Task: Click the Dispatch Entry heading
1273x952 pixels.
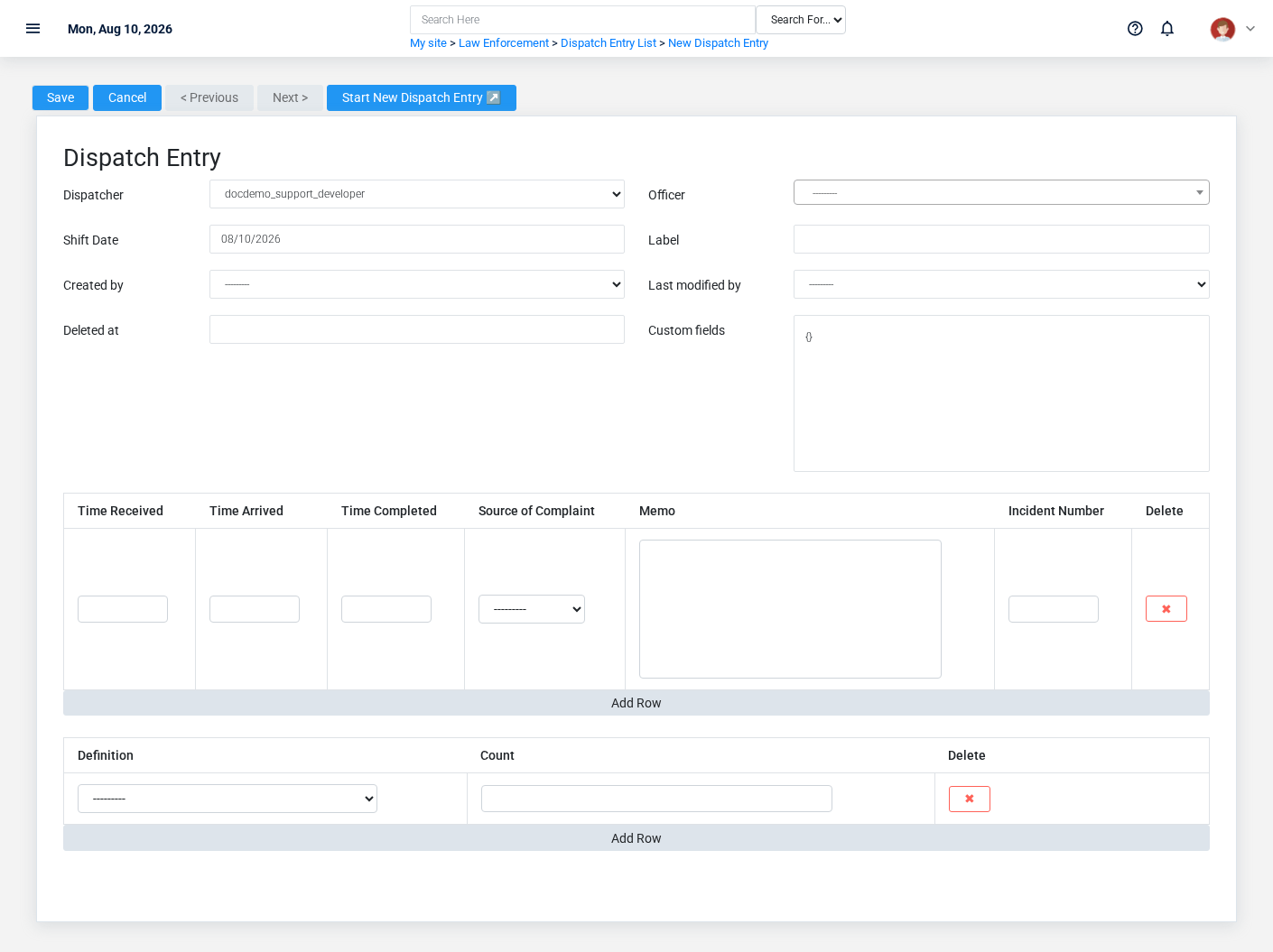Action: (142, 158)
